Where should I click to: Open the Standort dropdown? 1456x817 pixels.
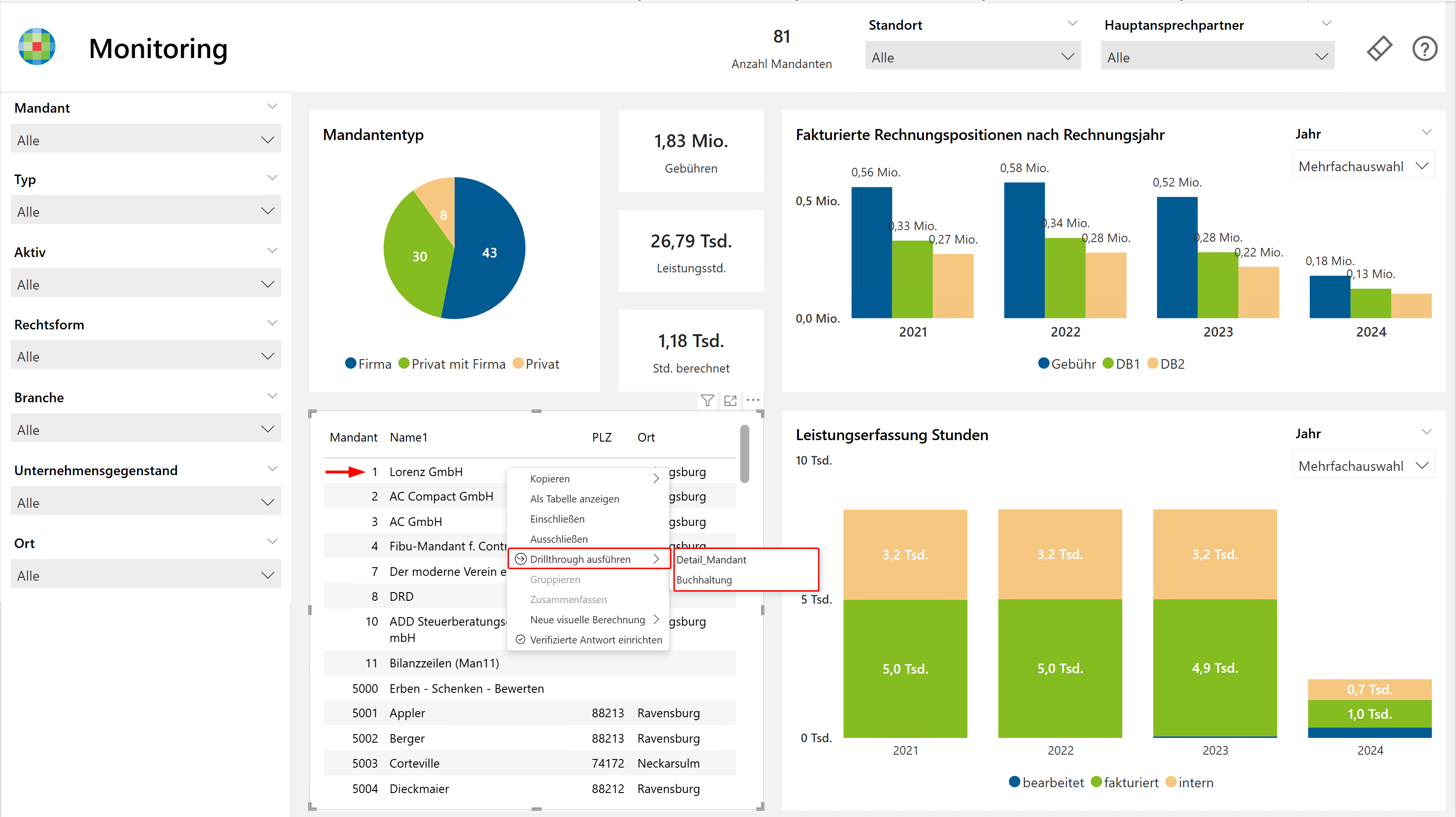pyautogui.click(x=973, y=56)
